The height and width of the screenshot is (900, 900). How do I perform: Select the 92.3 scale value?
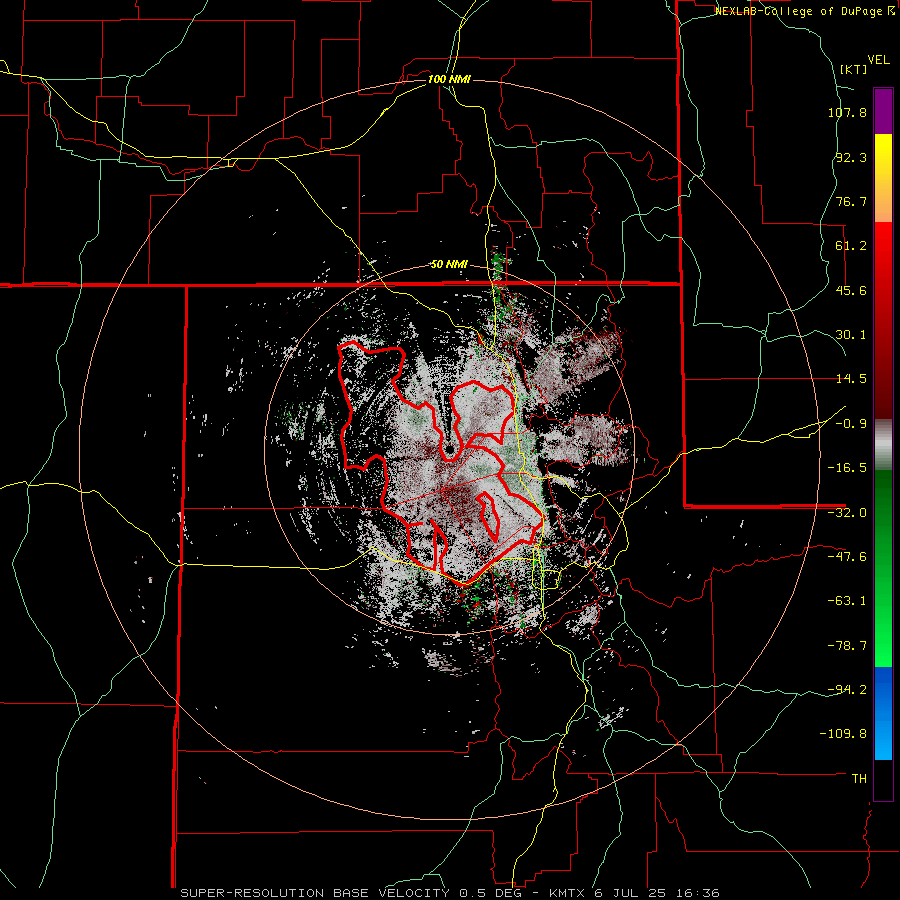click(x=851, y=157)
